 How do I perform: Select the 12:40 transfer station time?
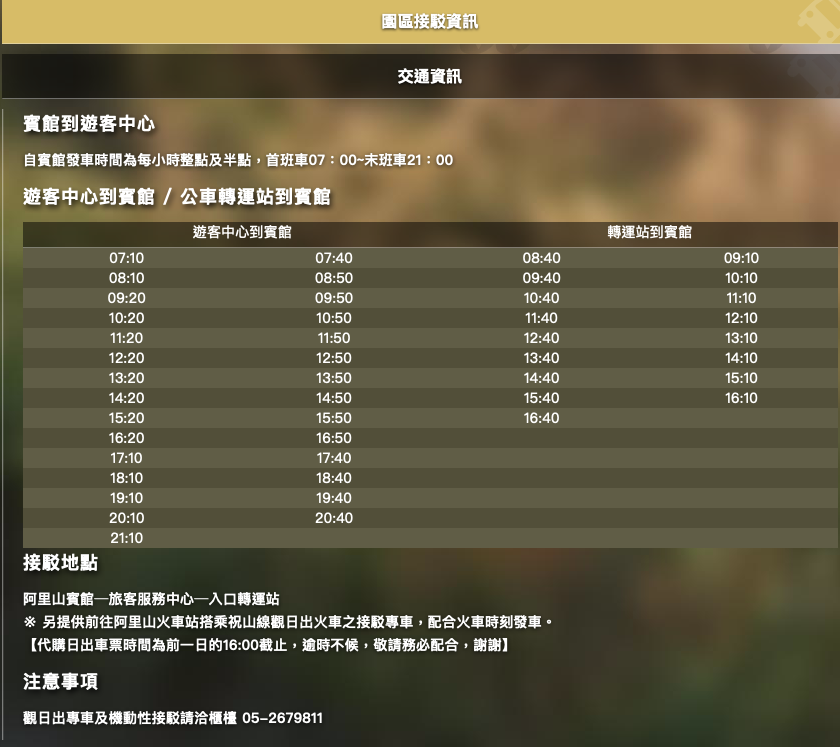coord(542,338)
